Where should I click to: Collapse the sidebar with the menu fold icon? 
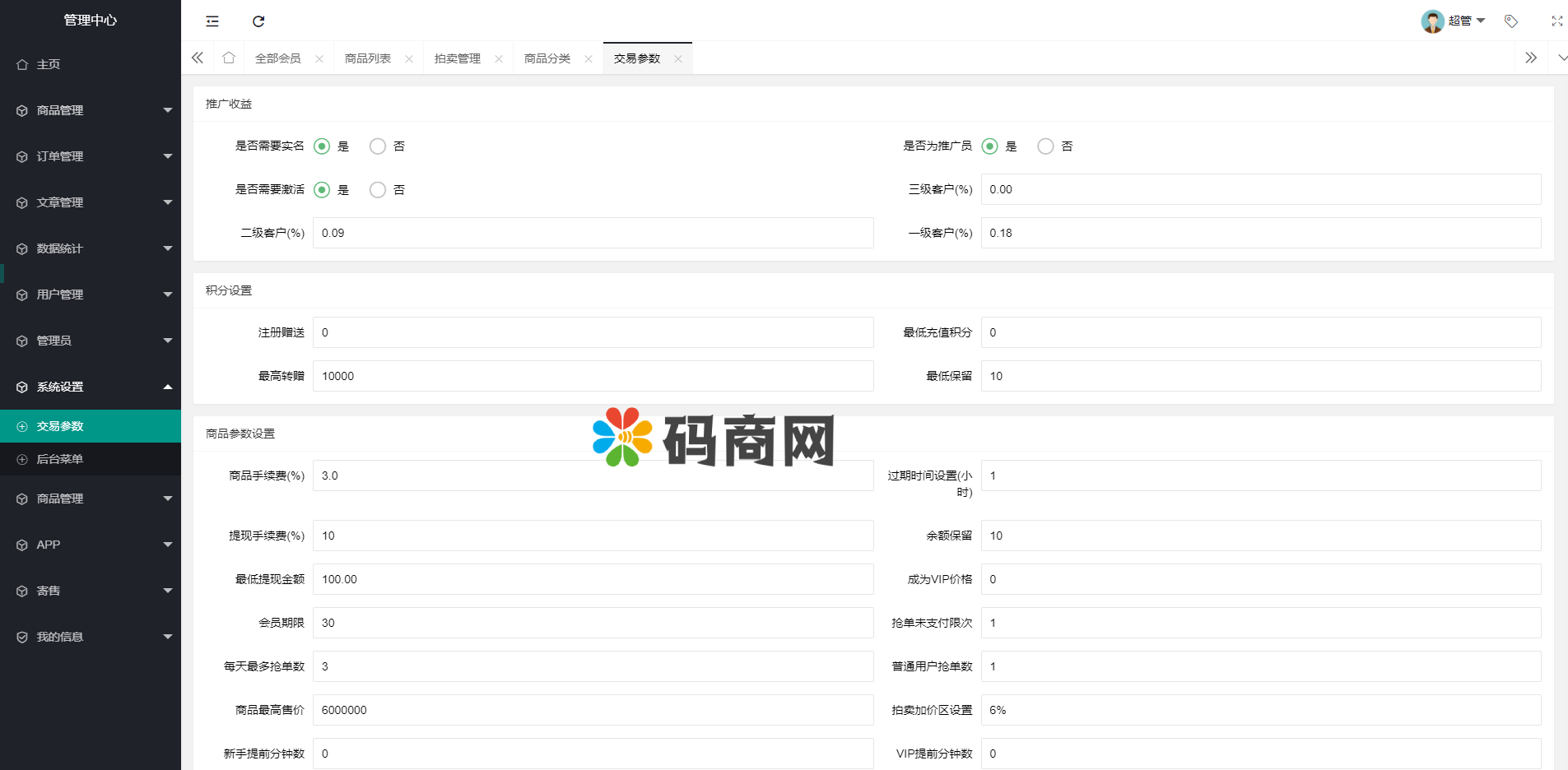pyautogui.click(x=212, y=21)
